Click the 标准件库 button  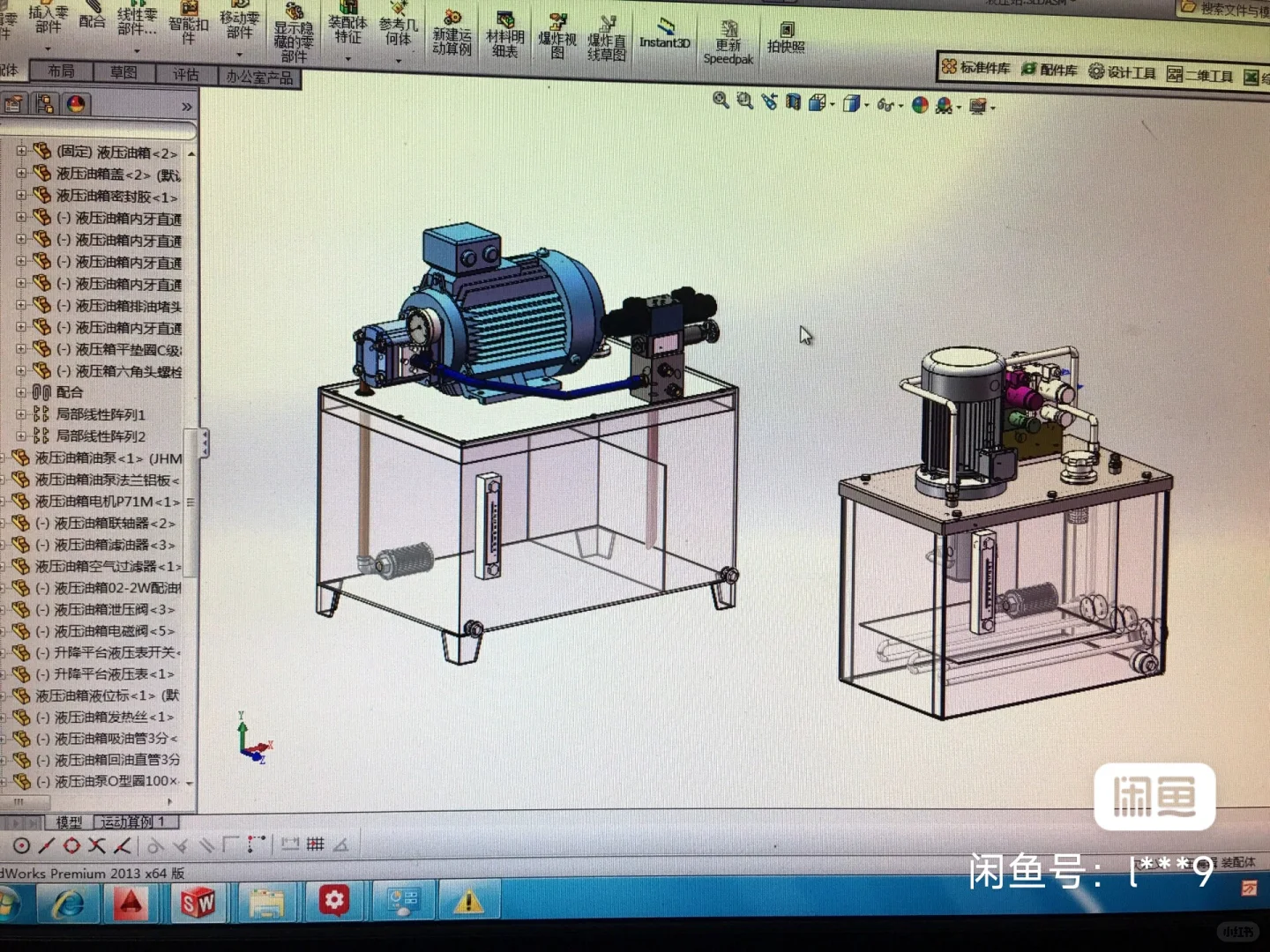tap(976, 67)
